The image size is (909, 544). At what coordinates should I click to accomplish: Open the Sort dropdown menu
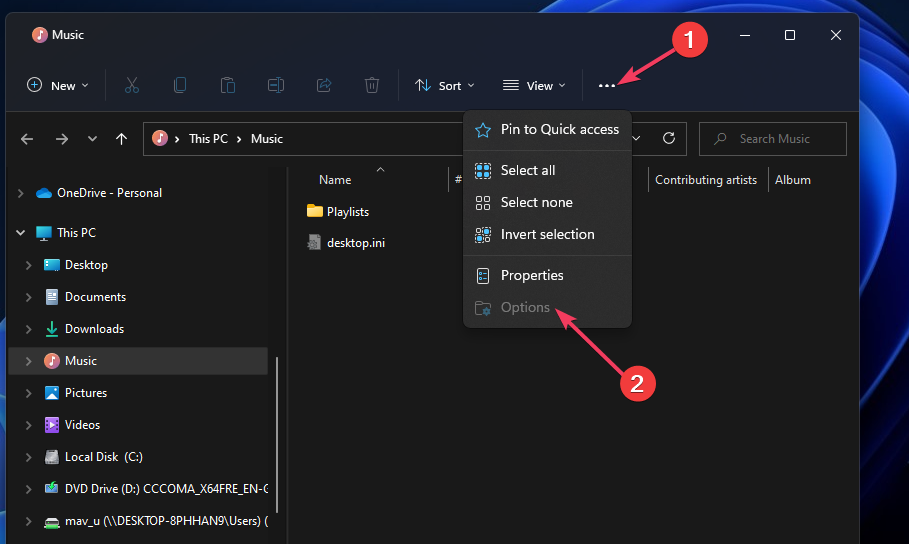(445, 86)
